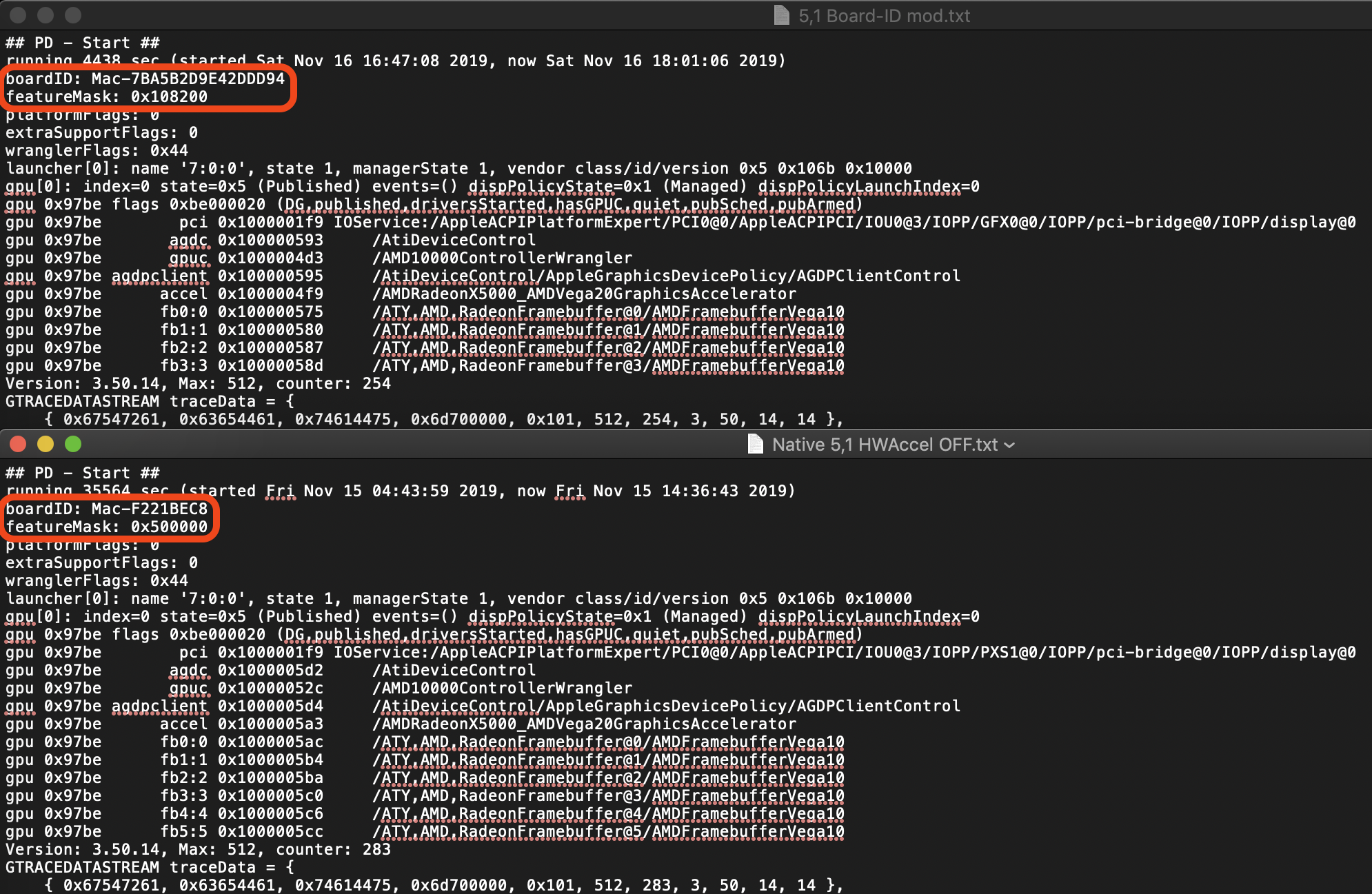
Task: Click gray zoom button of Board-ID mod window
Action: click(x=73, y=14)
